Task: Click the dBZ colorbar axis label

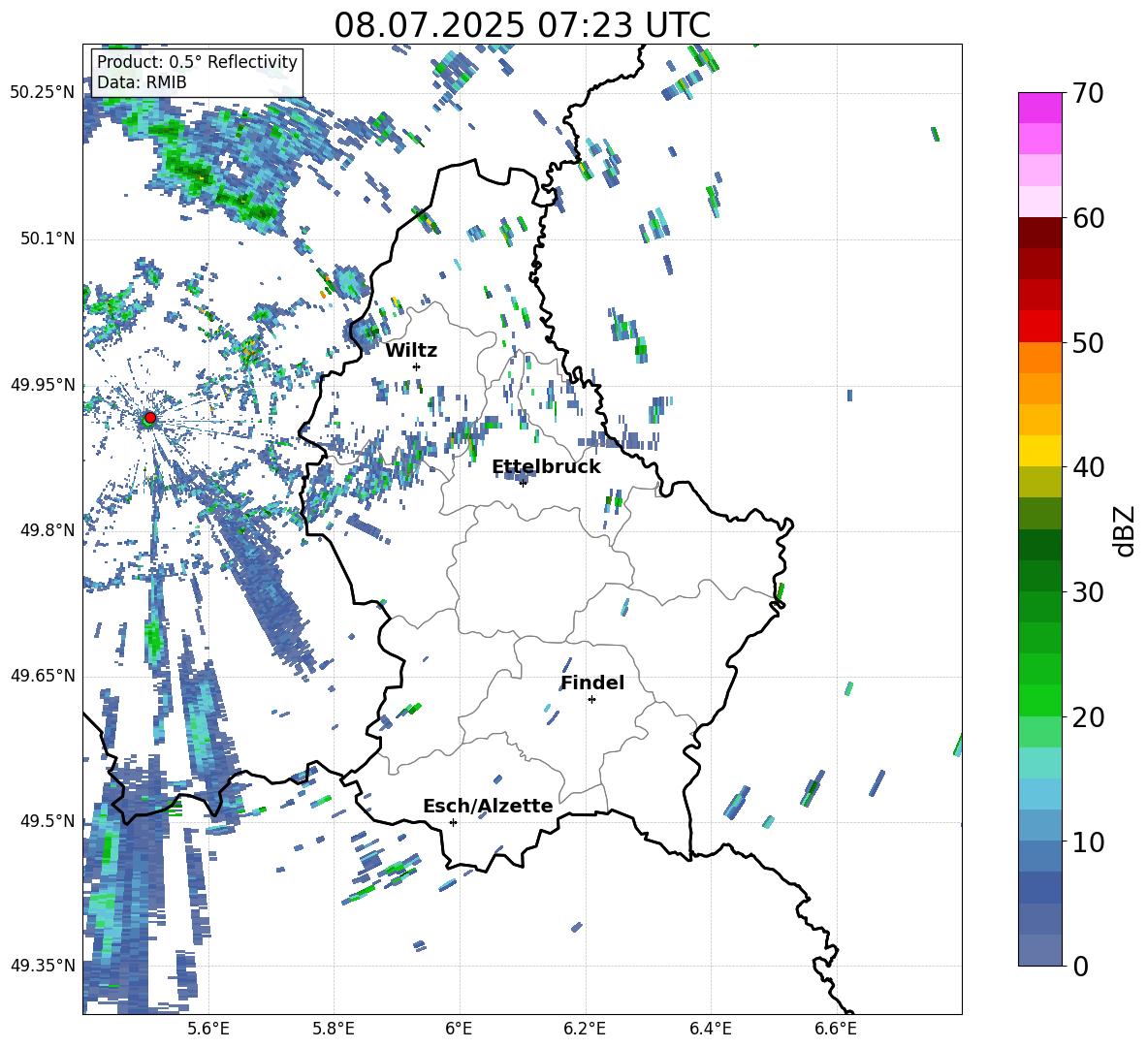Action: (1123, 530)
